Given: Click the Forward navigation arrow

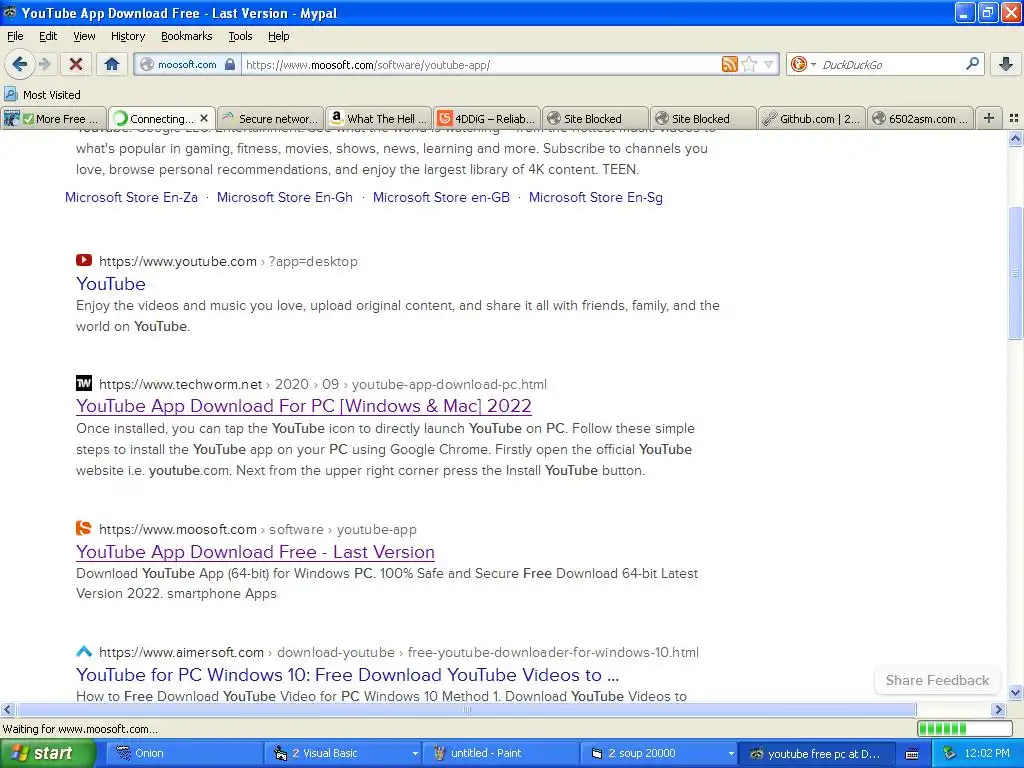Looking at the screenshot, I should (44, 64).
